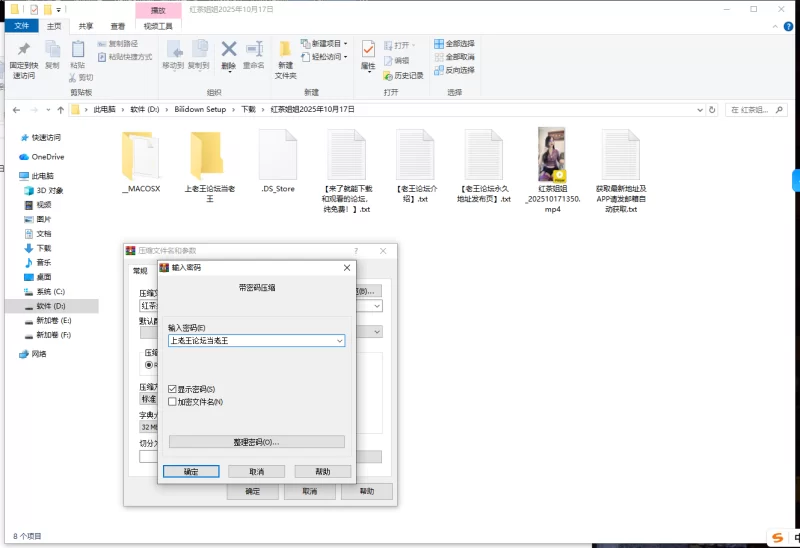
Task: Select the _MACOSX folder icon
Action: (x=140, y=155)
